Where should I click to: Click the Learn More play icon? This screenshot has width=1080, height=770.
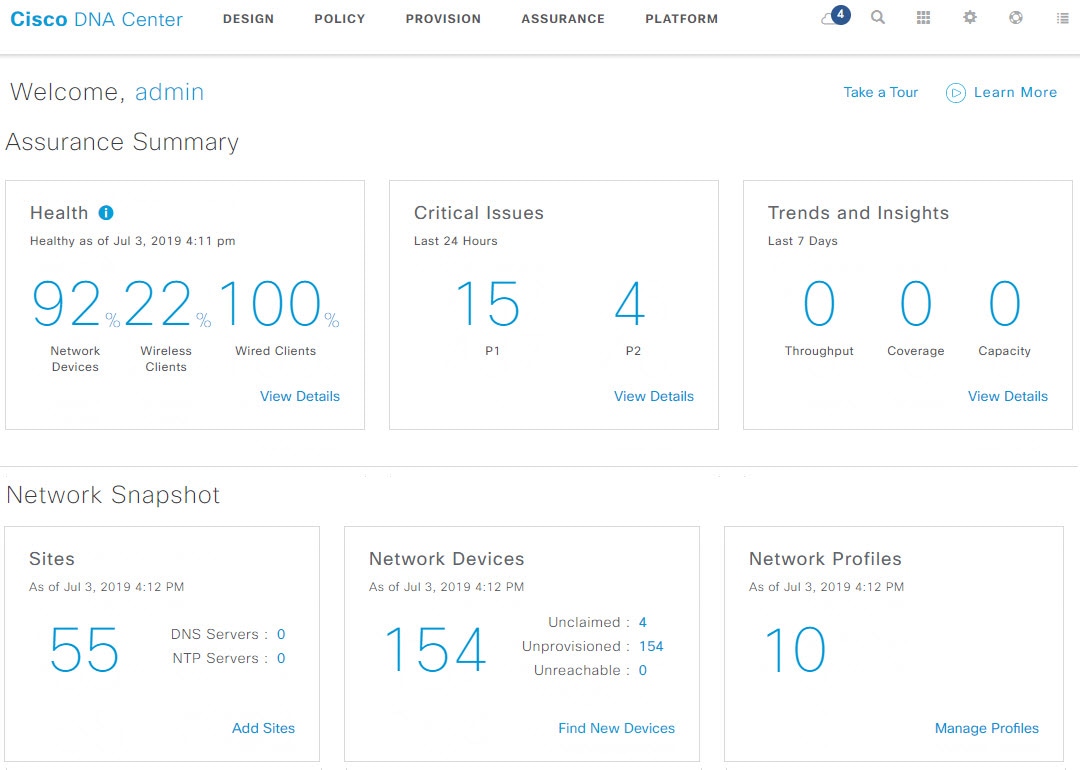[956, 93]
